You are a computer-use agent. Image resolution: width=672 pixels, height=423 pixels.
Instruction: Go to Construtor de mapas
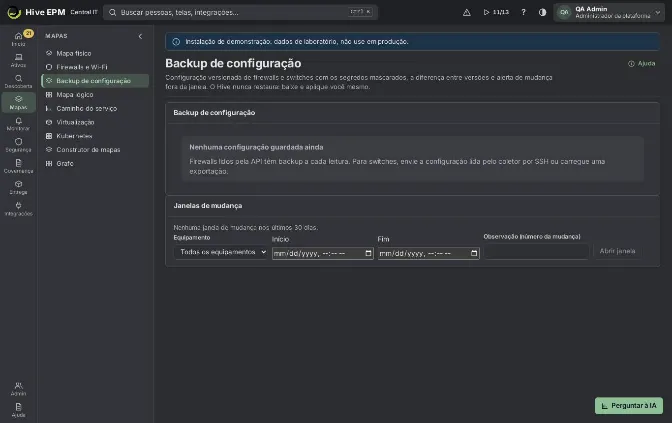95,150
